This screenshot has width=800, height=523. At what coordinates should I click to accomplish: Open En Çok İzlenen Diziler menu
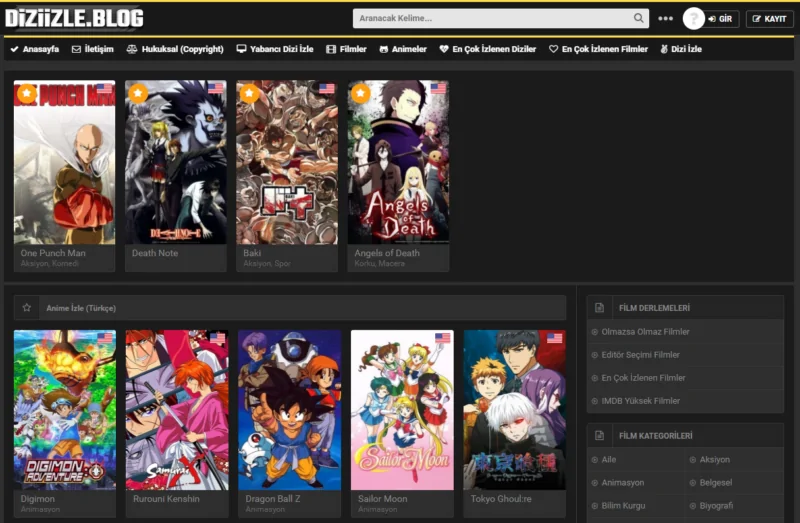pos(488,49)
